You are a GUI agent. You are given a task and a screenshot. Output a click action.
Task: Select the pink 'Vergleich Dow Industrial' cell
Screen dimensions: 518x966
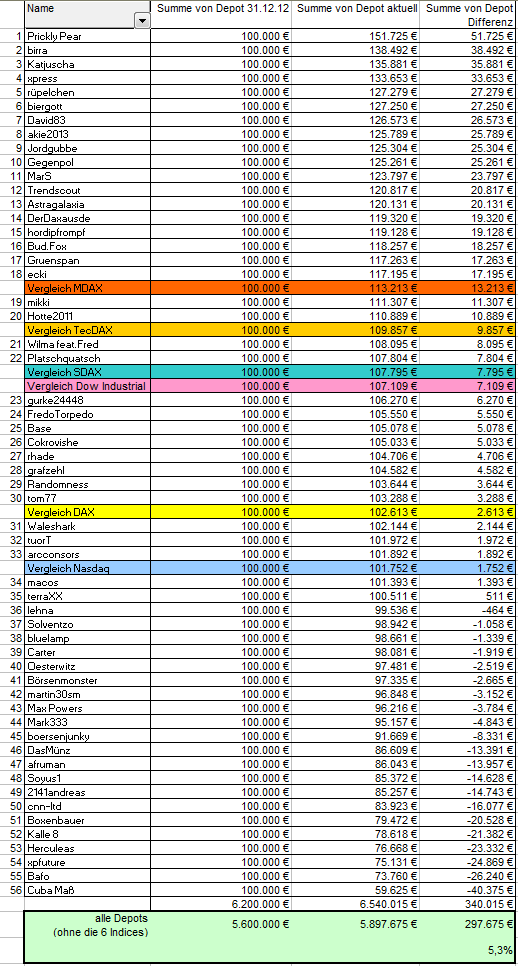click(87, 386)
